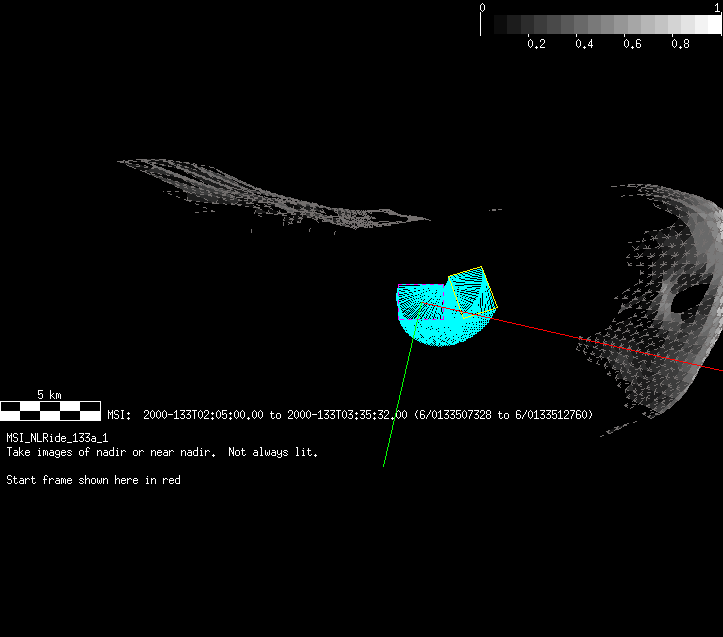The image size is (723, 637).
Task: Click the dark crater on the shaded asteroid
Action: [690, 300]
